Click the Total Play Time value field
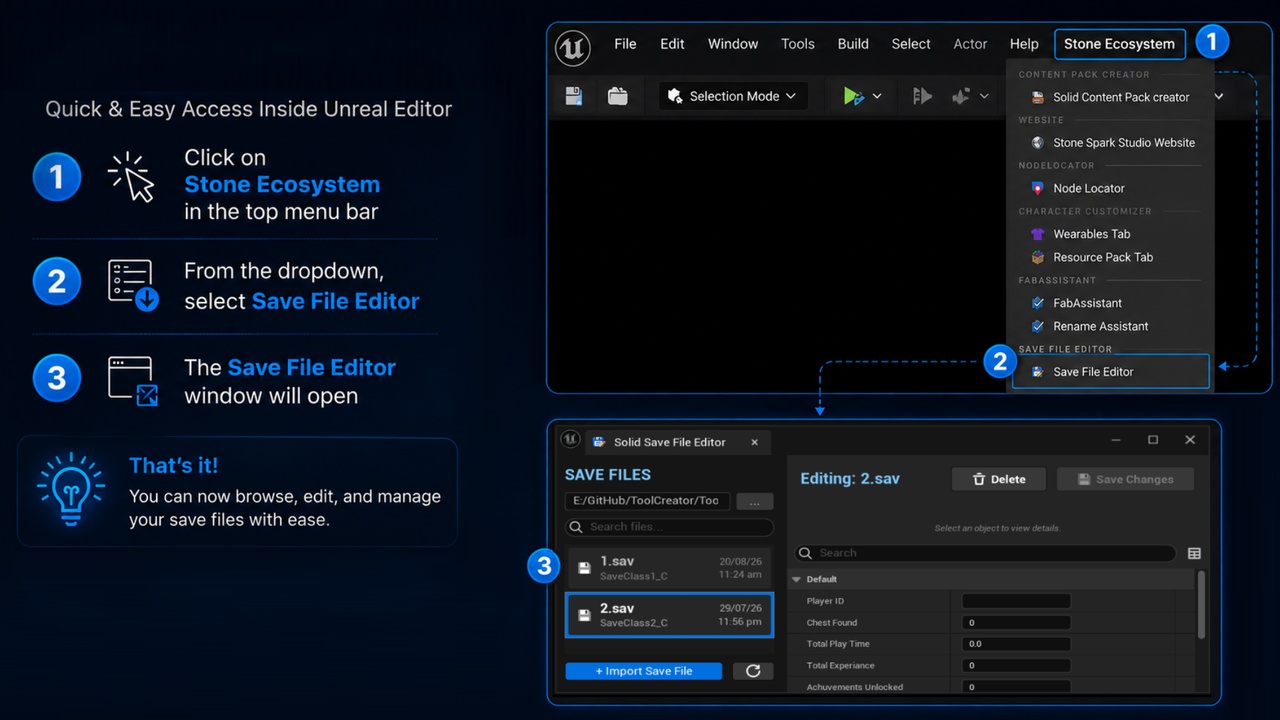Screen dimensions: 1280x720 [x=1016, y=644]
